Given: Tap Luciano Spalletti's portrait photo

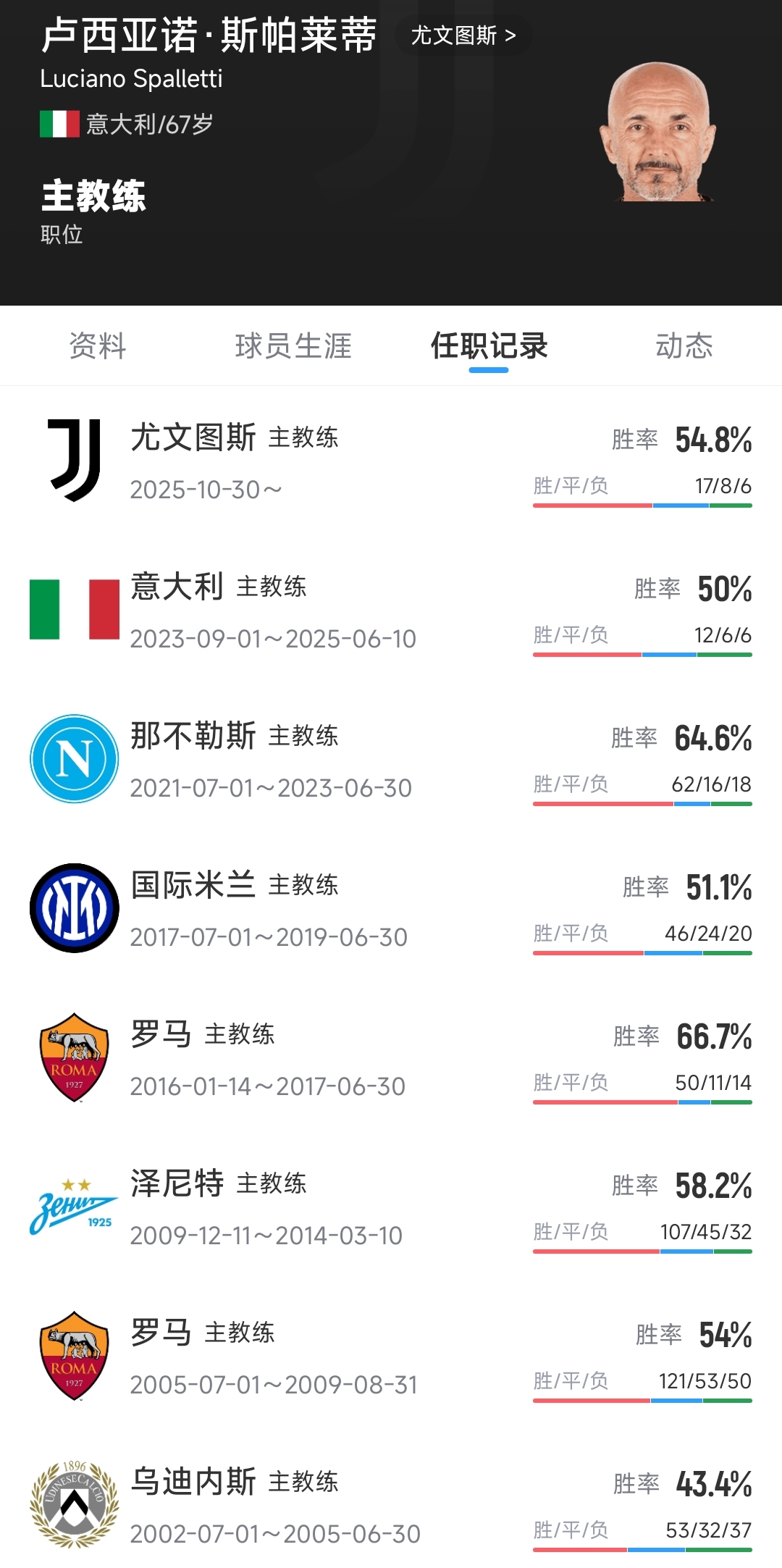Looking at the screenshot, I should (x=657, y=133).
